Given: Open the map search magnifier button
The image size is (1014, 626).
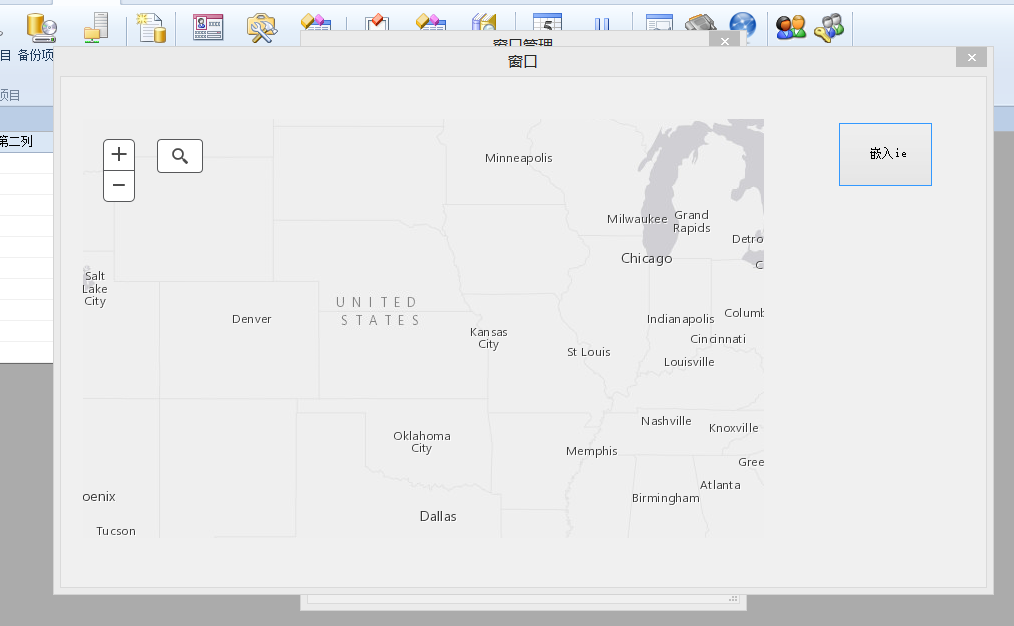Looking at the screenshot, I should (180, 156).
